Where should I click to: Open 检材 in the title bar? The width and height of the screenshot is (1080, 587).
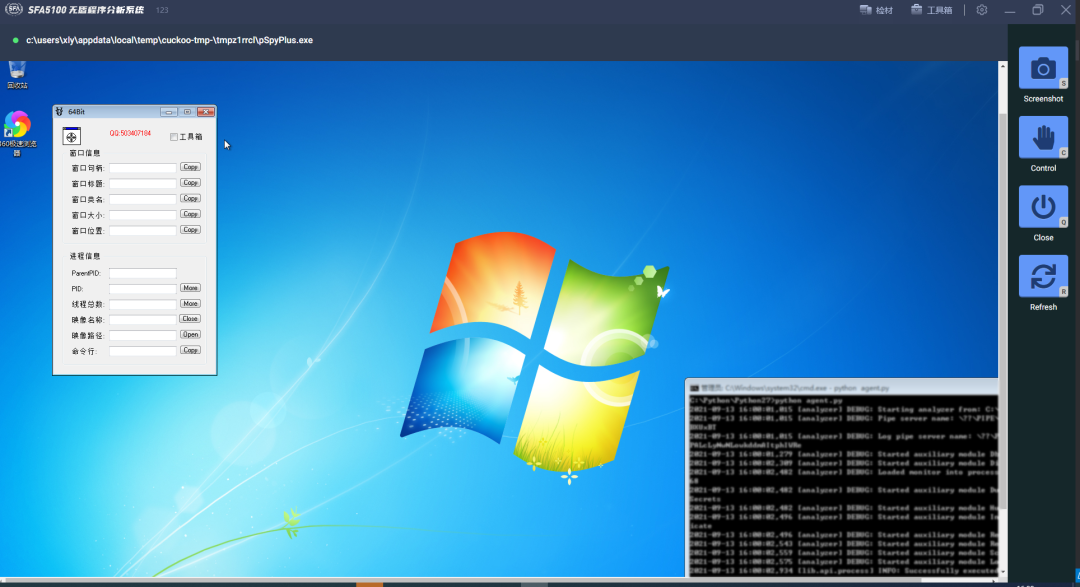876,10
